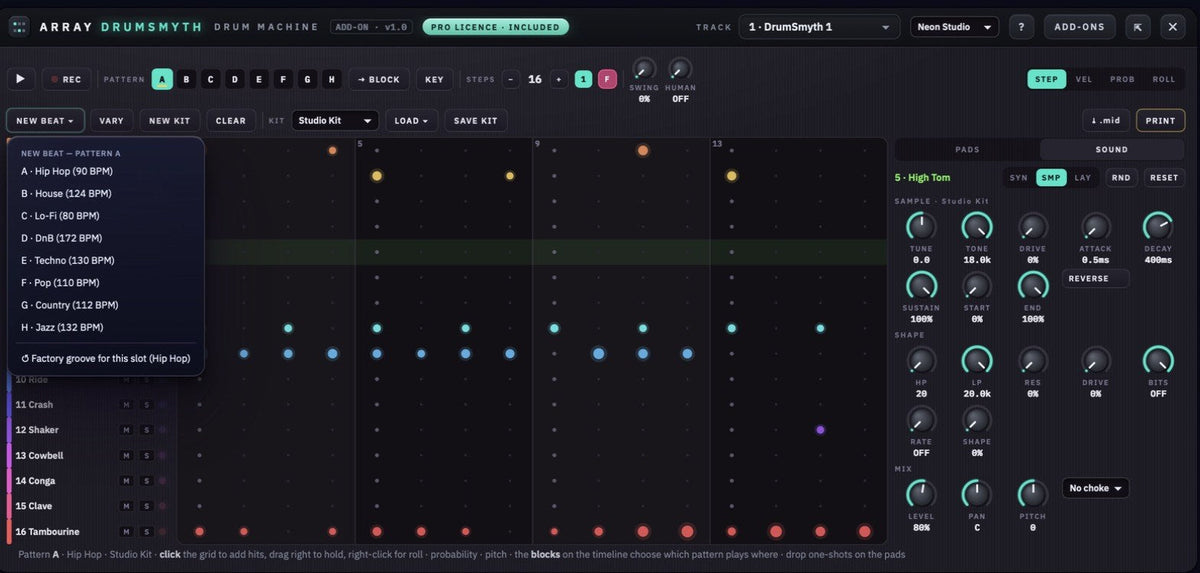Turn the Decay knob
The height and width of the screenshot is (573, 1200).
1158,226
